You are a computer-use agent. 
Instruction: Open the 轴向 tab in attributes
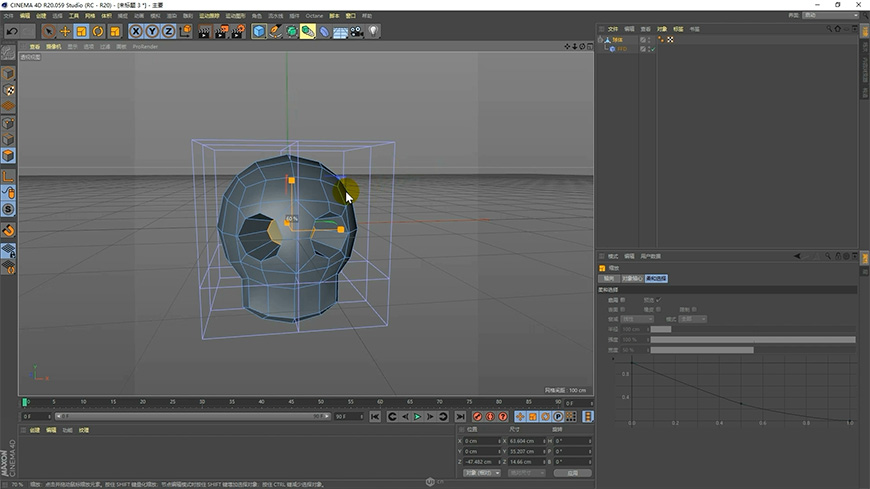coord(609,278)
